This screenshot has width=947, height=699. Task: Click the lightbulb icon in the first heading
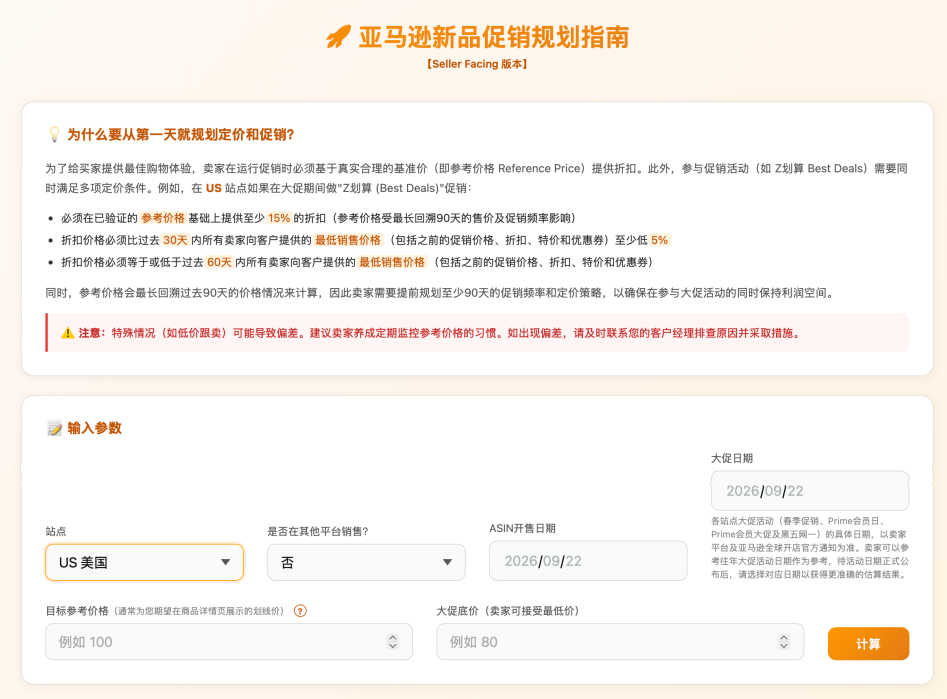click(x=54, y=134)
